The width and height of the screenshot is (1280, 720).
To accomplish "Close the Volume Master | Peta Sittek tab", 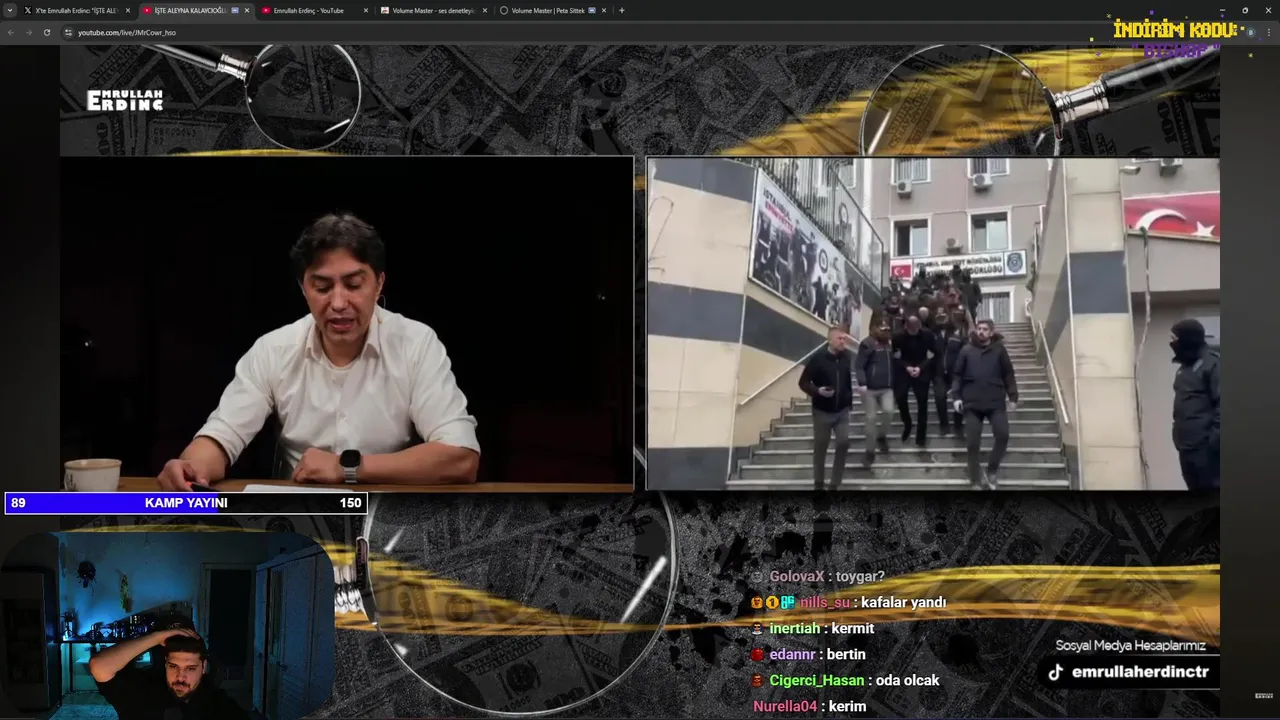I will tap(604, 10).
